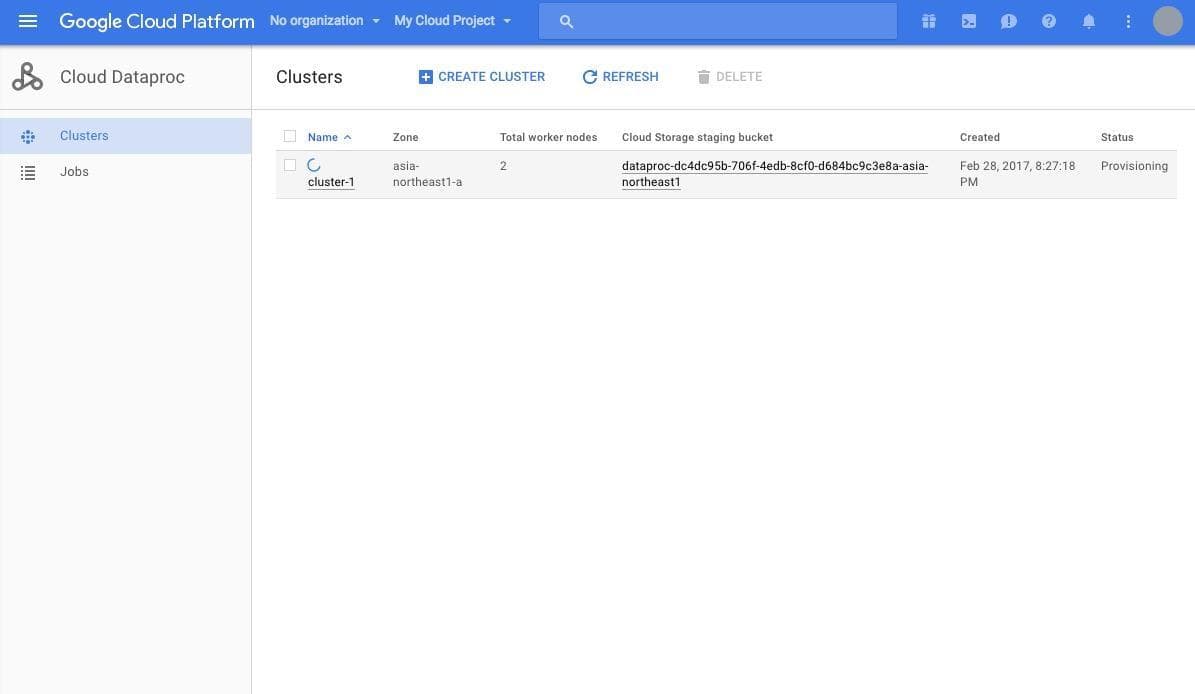
Task: Open the help question mark icon
Action: [1049, 21]
